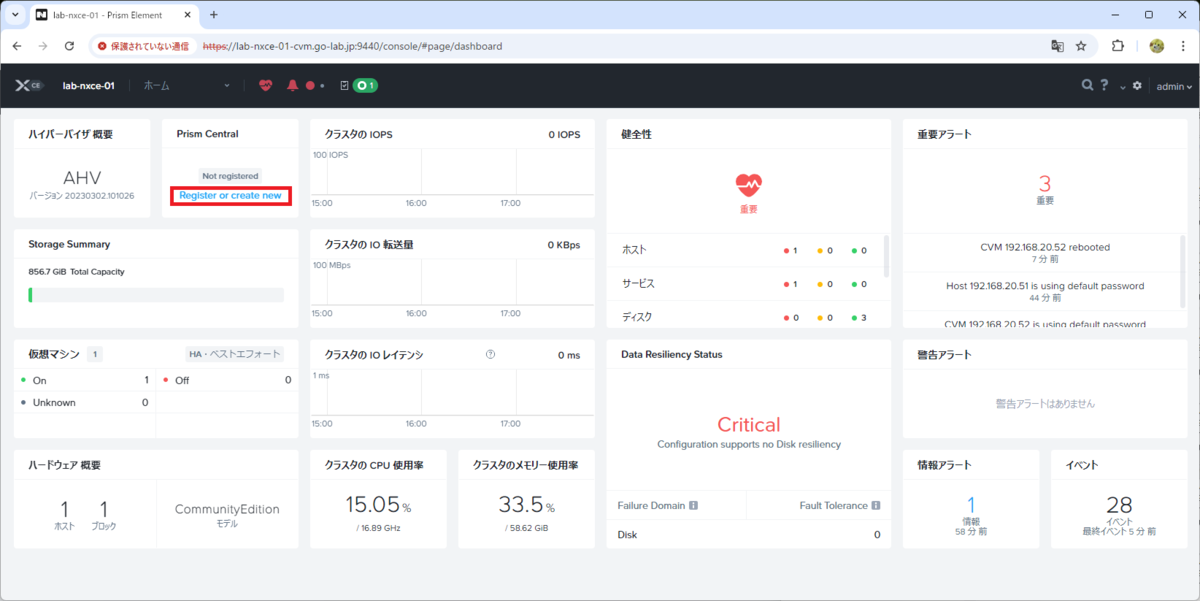Click info icon next to Fault Tolerance
Viewport: 1200px width, 601px height.
876,506
